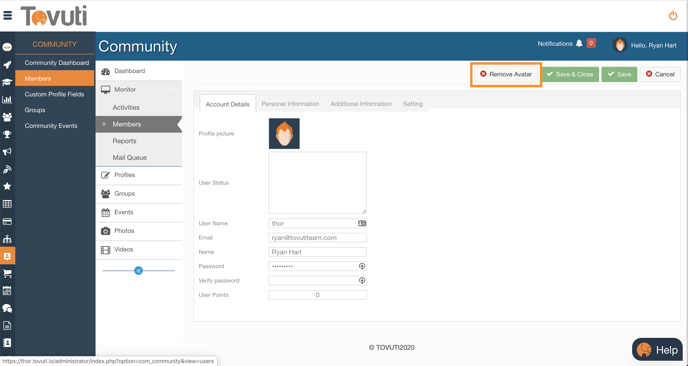Open the trophy sidebar icon

[7, 134]
